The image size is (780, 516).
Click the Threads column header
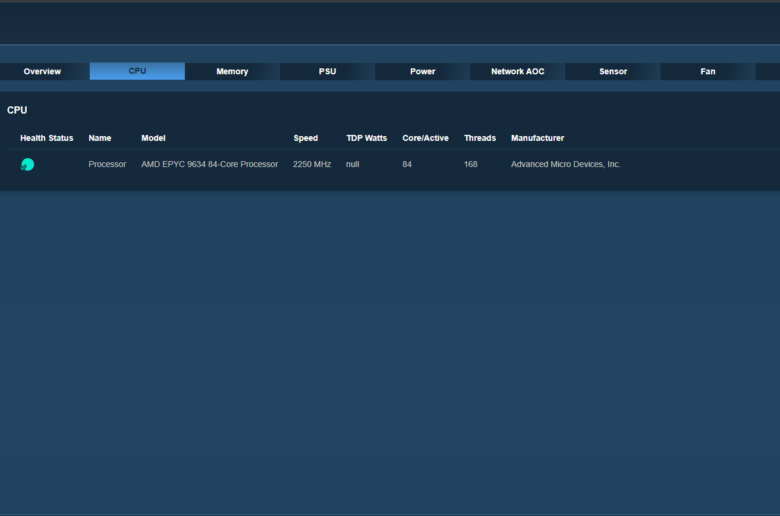480,138
